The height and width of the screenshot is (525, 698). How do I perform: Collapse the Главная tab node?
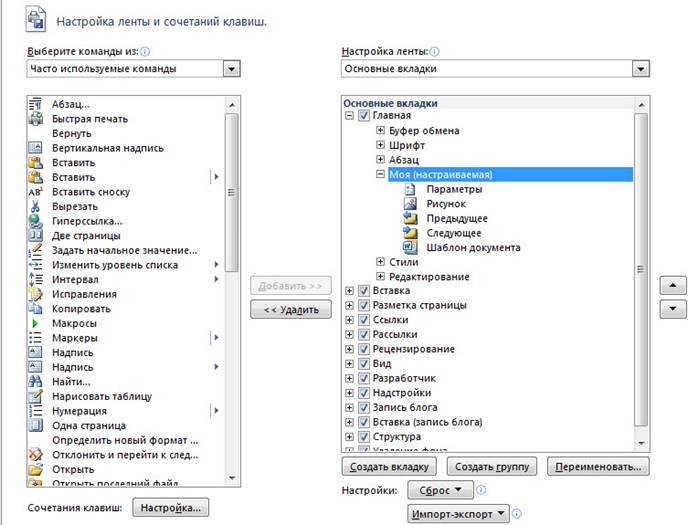click(349, 116)
